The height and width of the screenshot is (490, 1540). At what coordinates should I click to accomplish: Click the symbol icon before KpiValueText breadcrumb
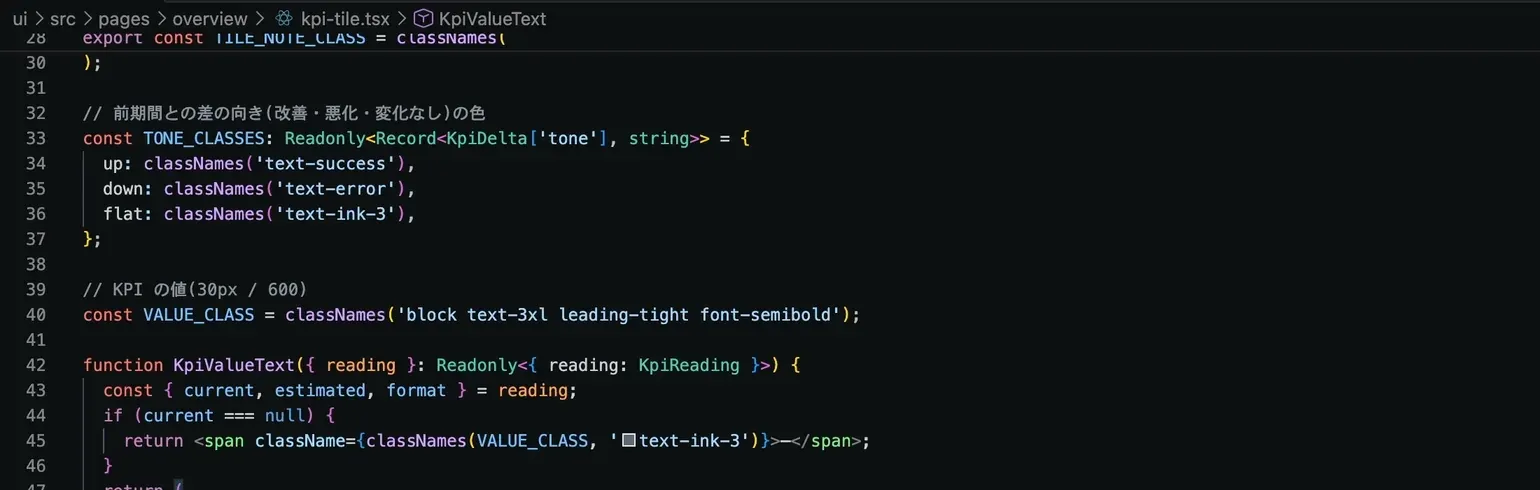point(423,18)
